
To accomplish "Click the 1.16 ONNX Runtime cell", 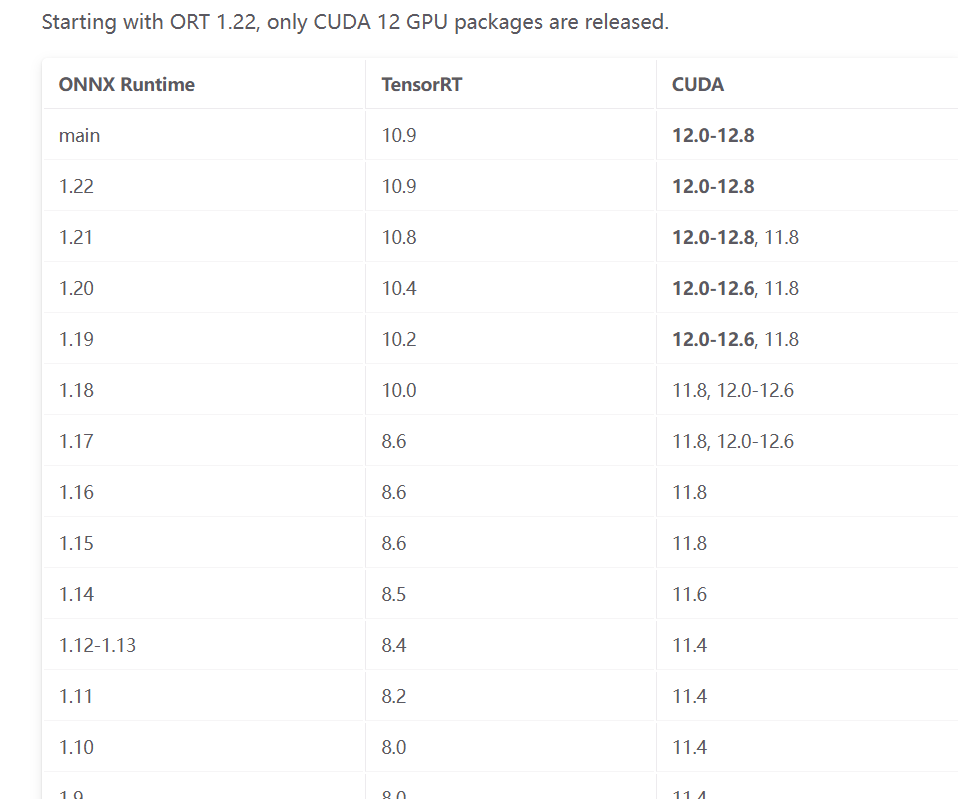I will [76, 492].
